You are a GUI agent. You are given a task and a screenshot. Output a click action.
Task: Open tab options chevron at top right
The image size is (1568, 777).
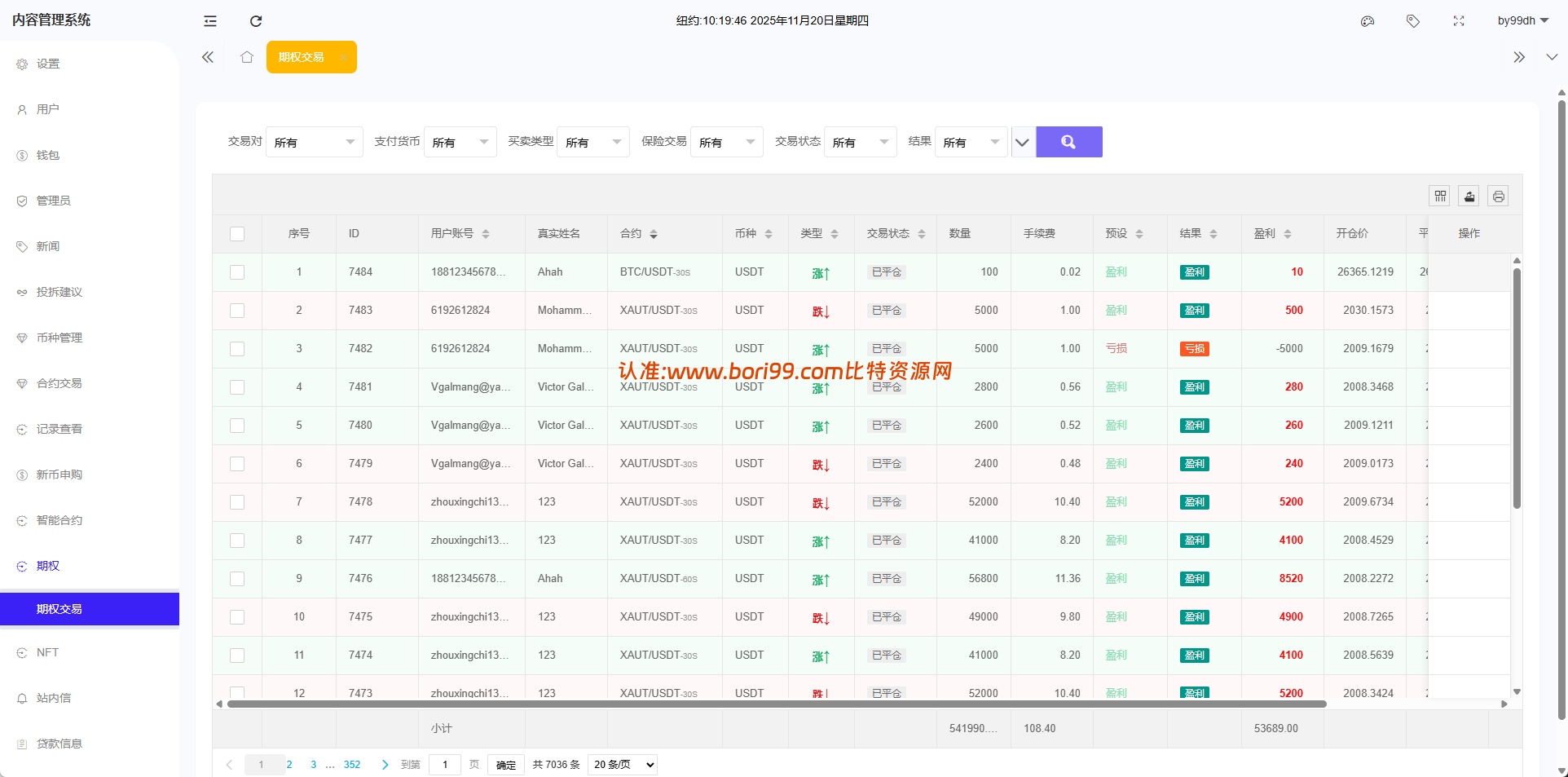[1552, 57]
